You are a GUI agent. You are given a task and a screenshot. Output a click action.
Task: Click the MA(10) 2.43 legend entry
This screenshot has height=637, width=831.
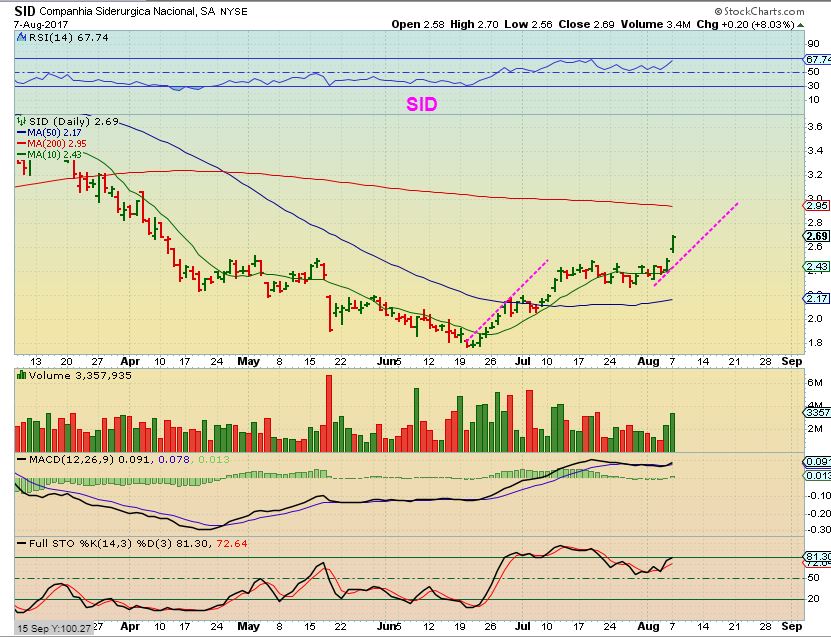[49, 155]
